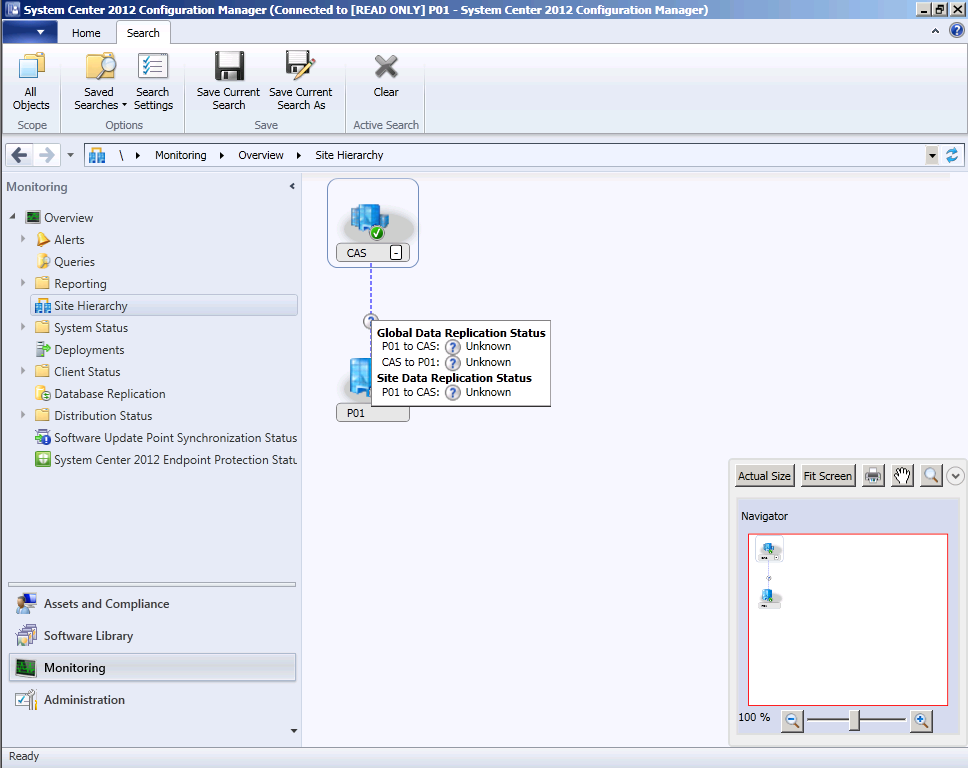Collapse the ribbon with the up chevron
The image size is (968, 768).
pos(935,31)
